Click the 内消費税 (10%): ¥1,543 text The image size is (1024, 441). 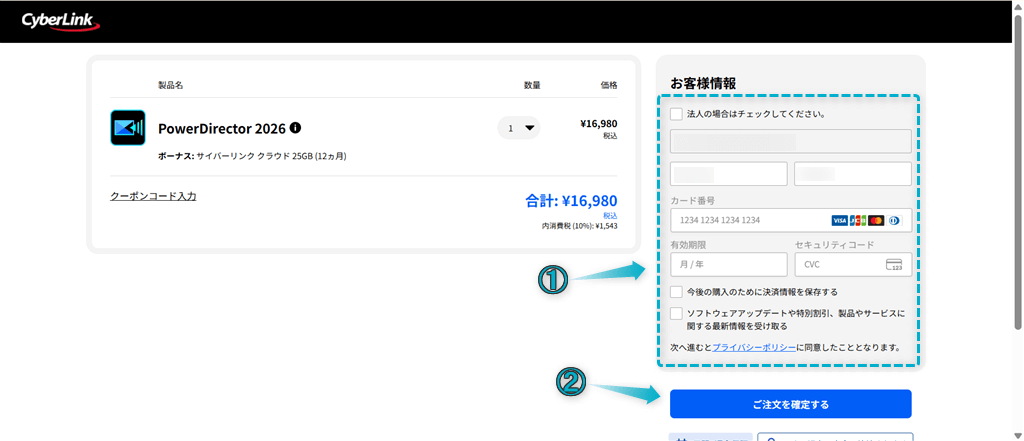pyautogui.click(x=580, y=226)
